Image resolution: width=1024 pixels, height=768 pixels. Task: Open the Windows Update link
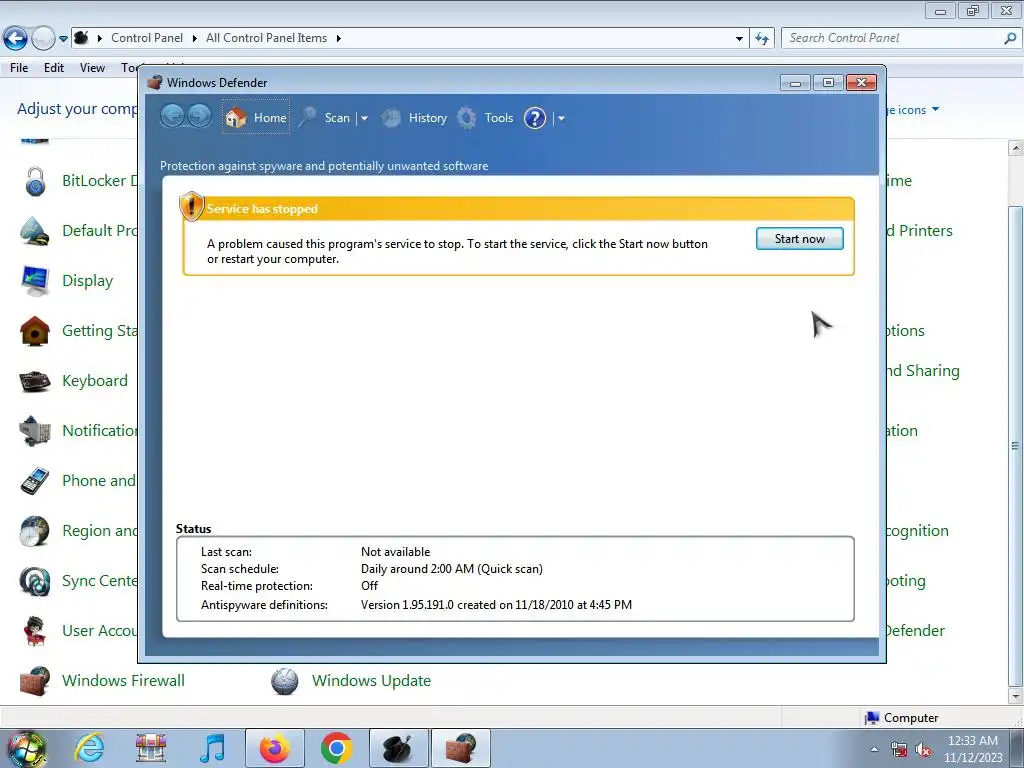point(371,680)
